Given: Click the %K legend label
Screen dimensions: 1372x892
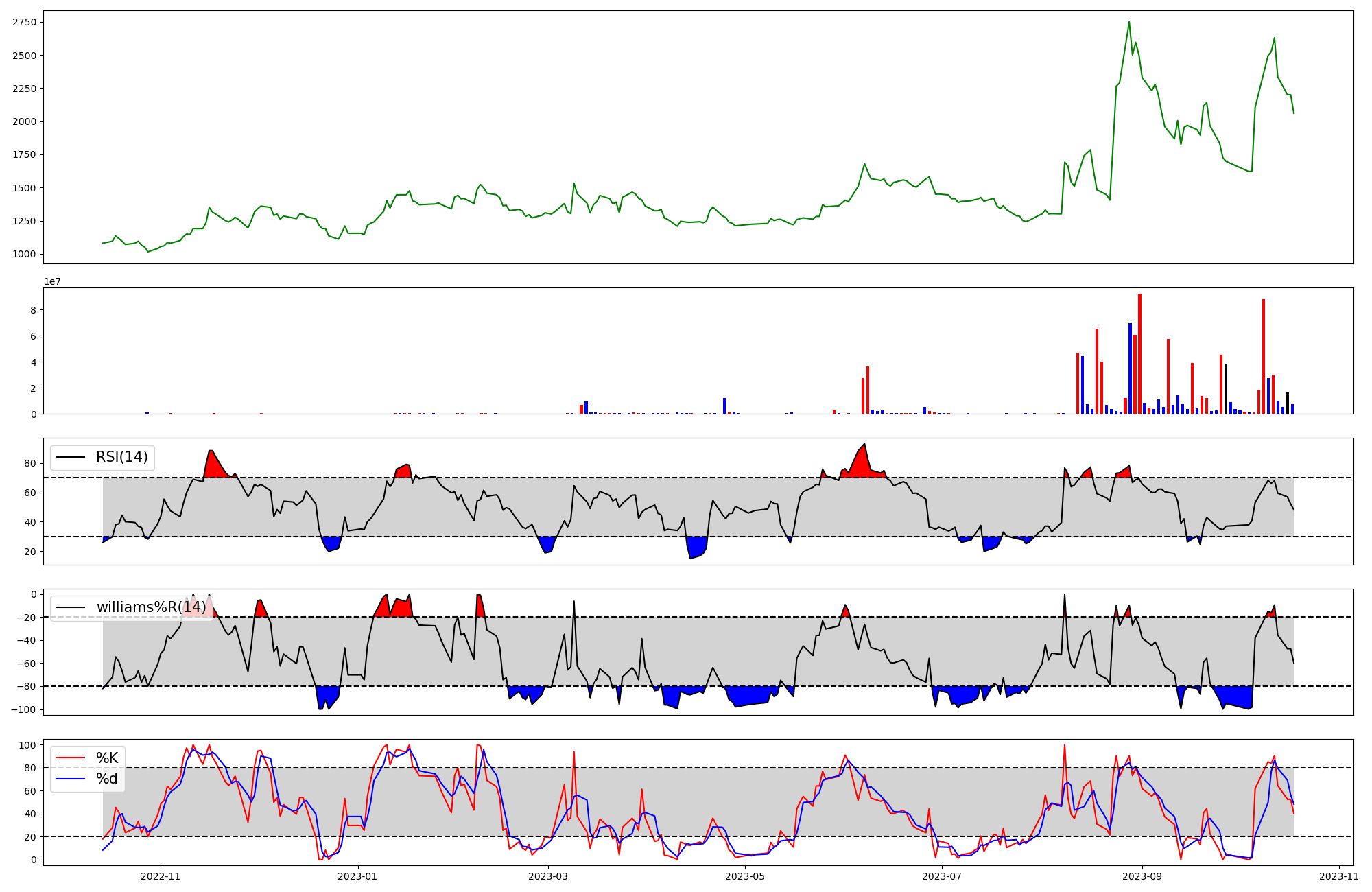Looking at the screenshot, I should pos(107,758).
